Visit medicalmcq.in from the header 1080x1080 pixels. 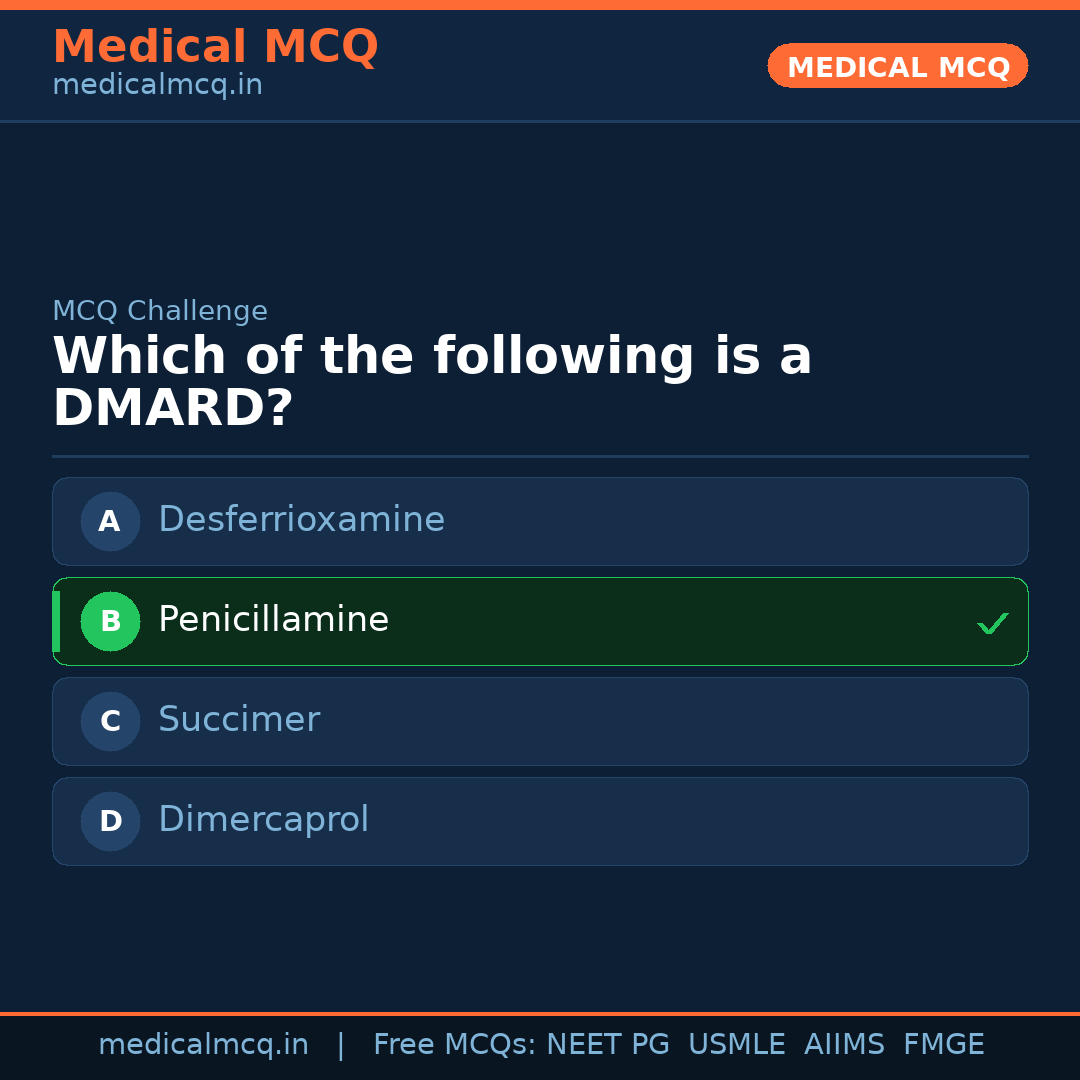[x=157, y=84]
